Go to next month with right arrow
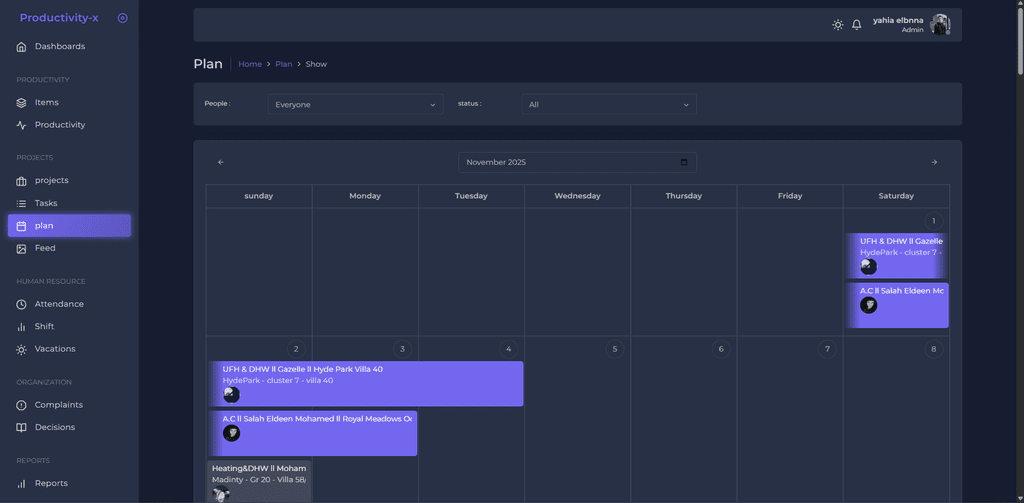1024x503 pixels. click(934, 162)
